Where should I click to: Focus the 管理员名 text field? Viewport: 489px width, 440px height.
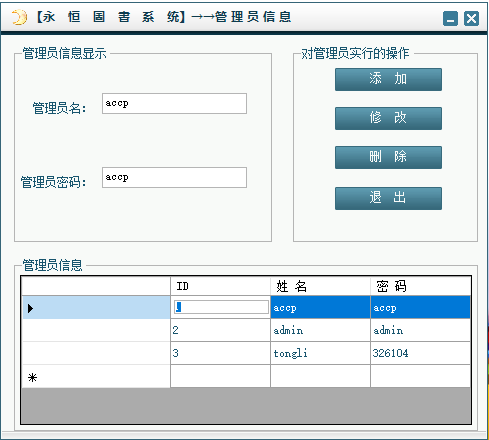coord(174,104)
